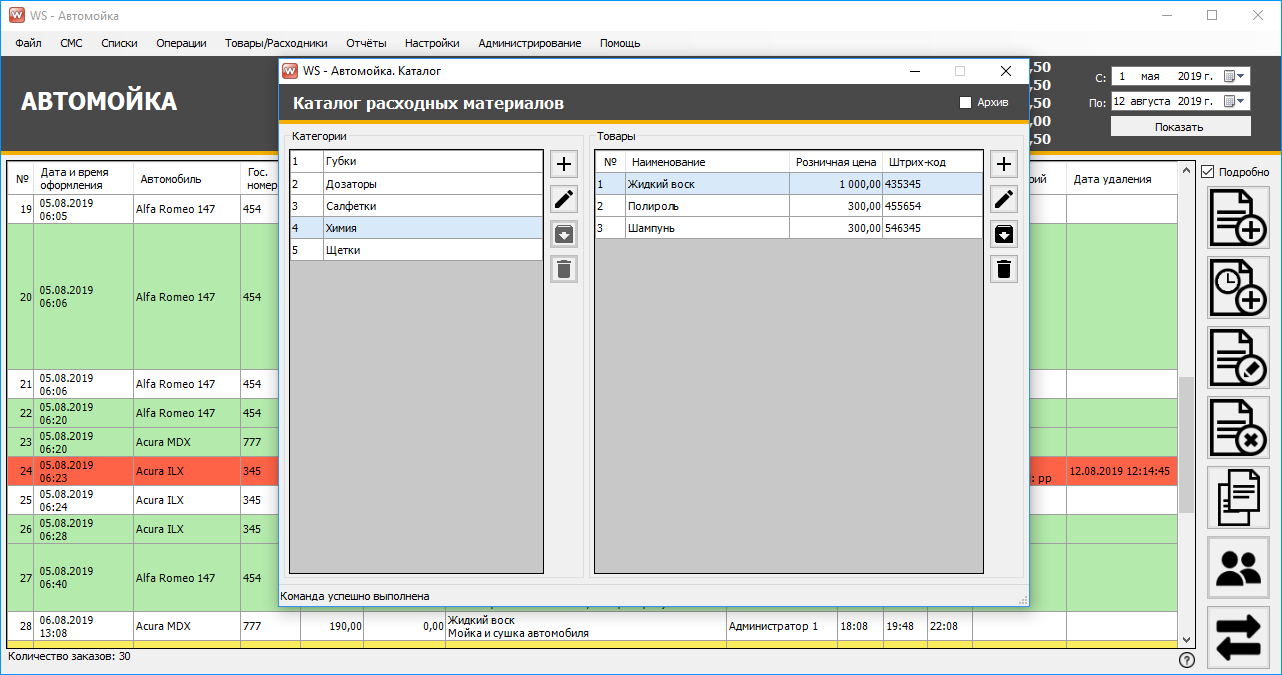The height and width of the screenshot is (675, 1282).
Task: Open the clients icon with two people
Action: point(1238,567)
